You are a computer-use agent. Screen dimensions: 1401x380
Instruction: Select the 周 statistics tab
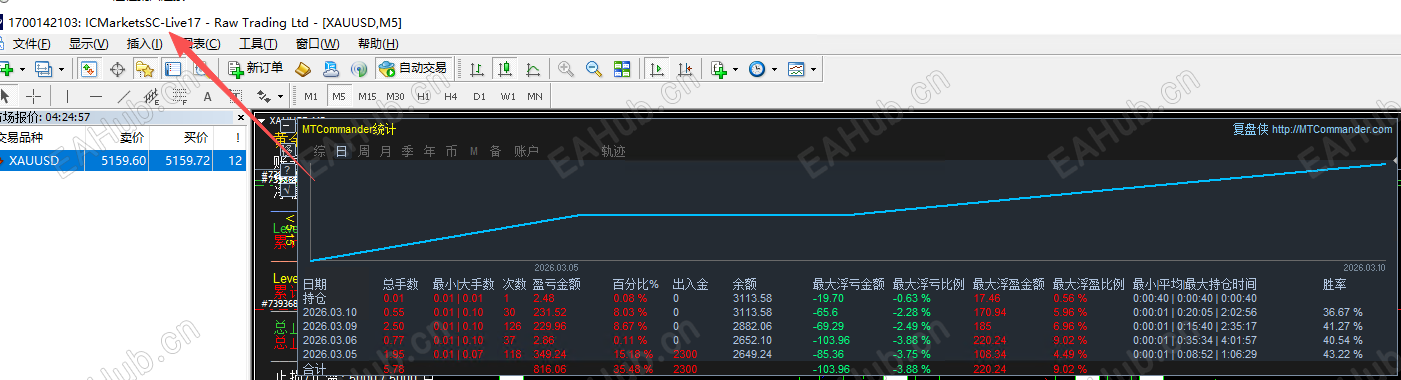coord(364,151)
